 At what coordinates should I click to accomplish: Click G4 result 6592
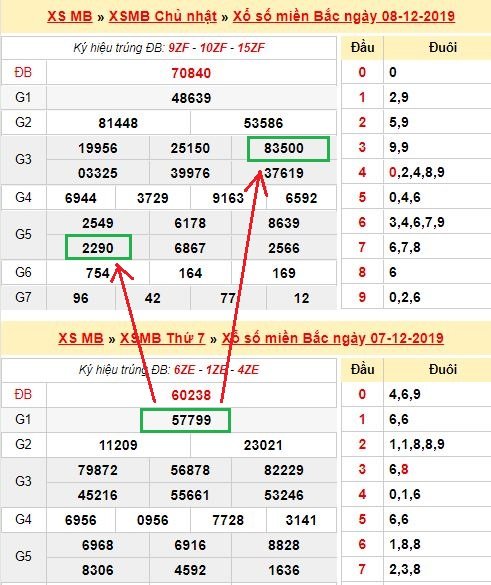301,198
